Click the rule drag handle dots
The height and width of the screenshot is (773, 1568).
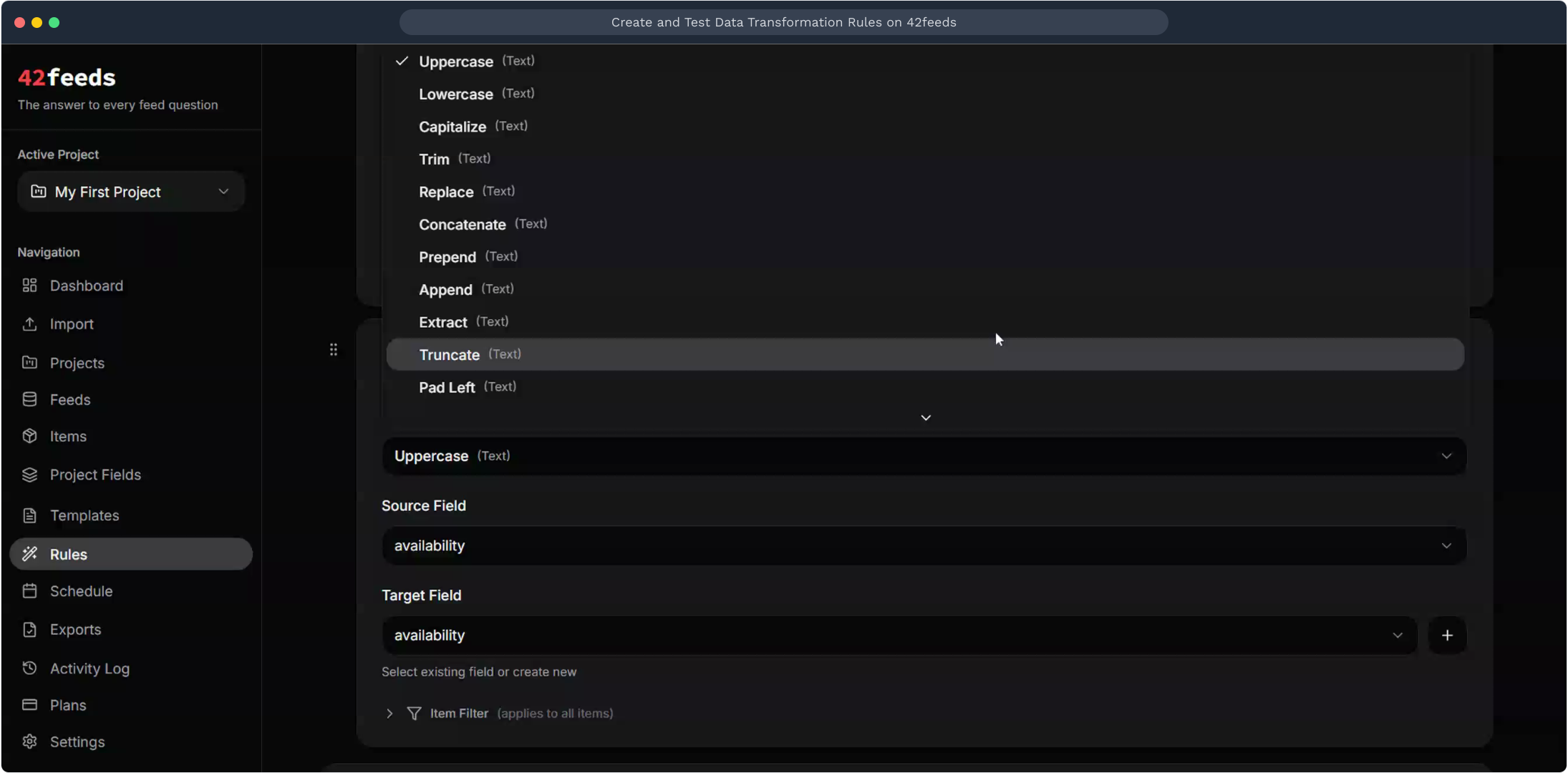point(334,349)
